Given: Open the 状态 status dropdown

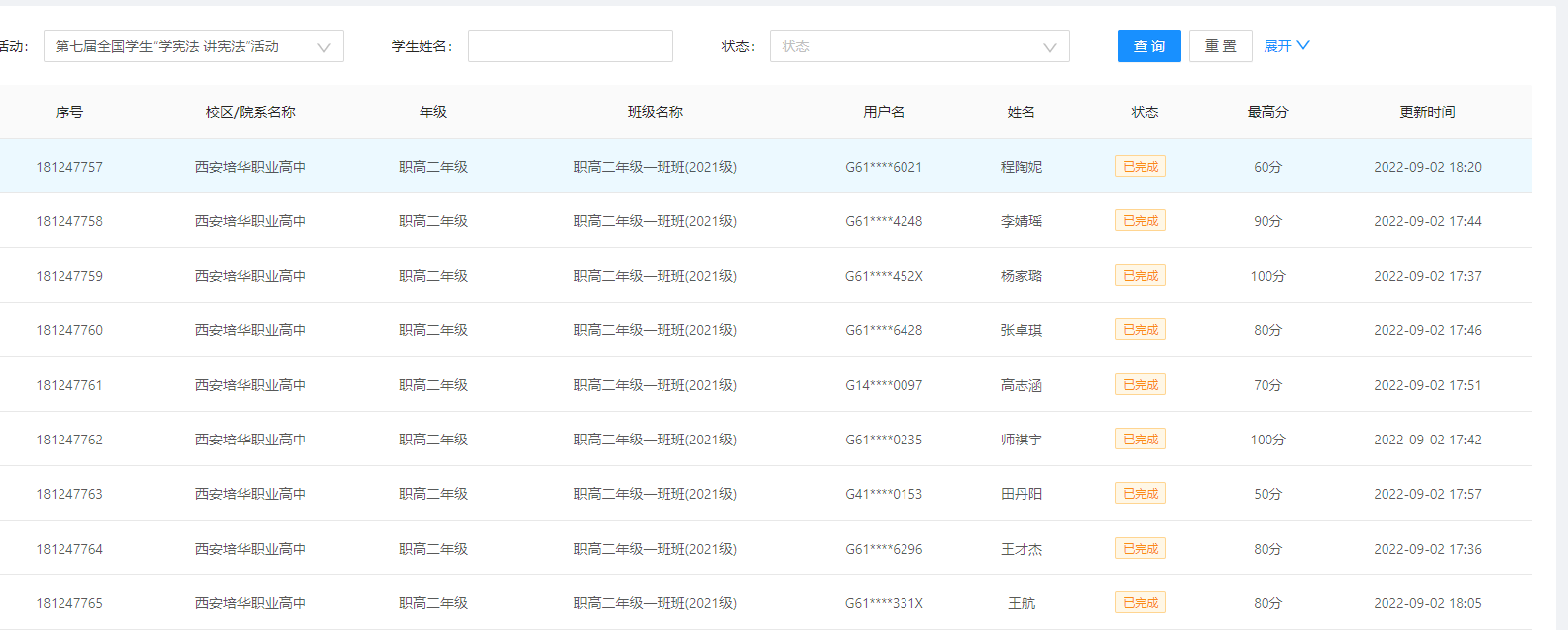Looking at the screenshot, I should point(918,47).
